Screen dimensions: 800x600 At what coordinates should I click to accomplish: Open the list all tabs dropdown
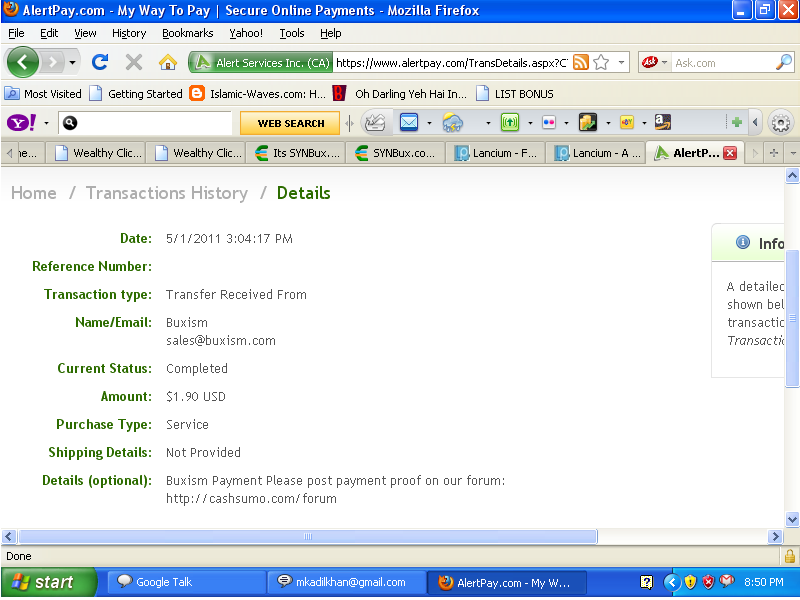pyautogui.click(x=792, y=153)
